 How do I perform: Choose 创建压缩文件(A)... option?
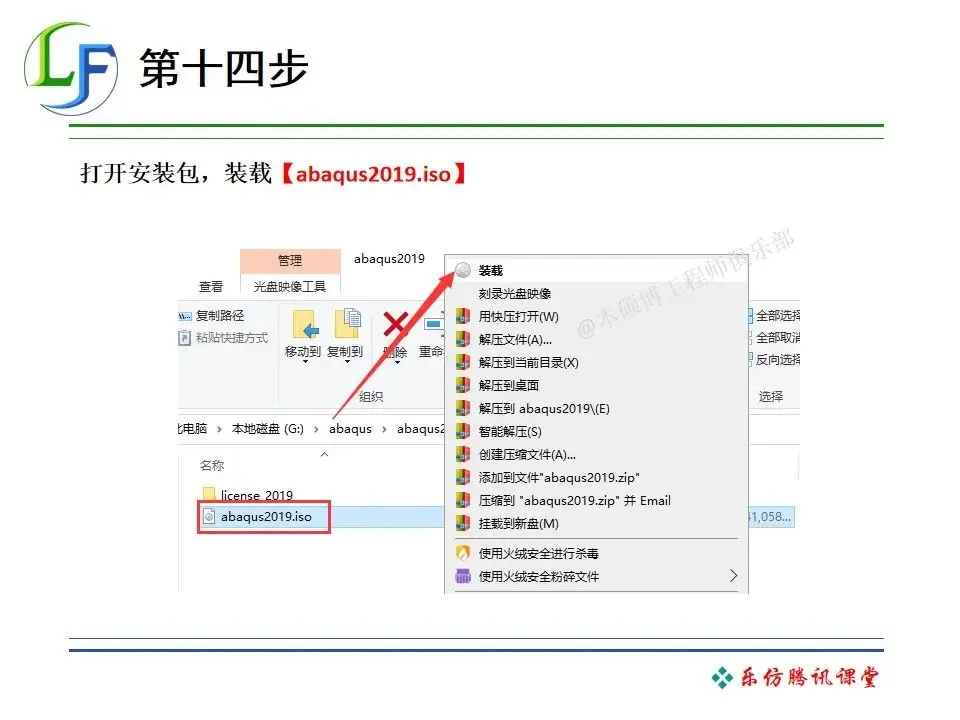pos(597,455)
